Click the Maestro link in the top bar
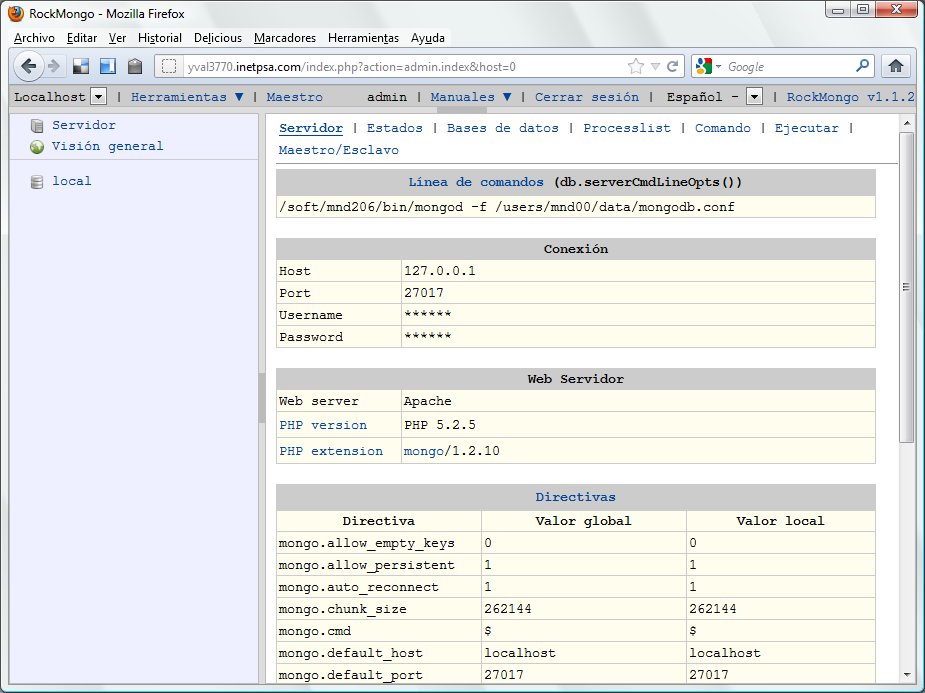 tap(294, 97)
